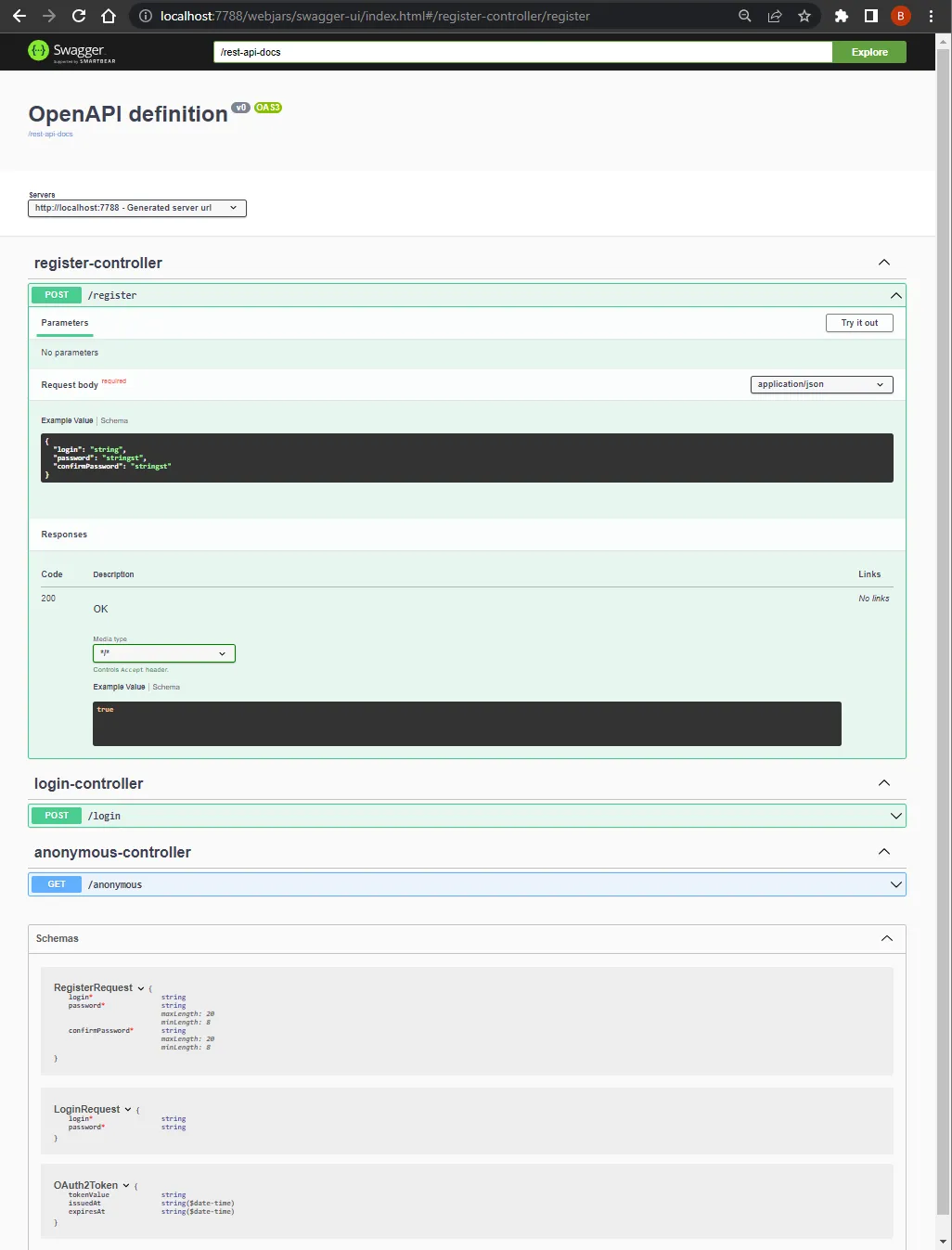This screenshot has height=1250, width=952.
Task: Click the browser profile avatar icon
Action: click(x=900, y=16)
